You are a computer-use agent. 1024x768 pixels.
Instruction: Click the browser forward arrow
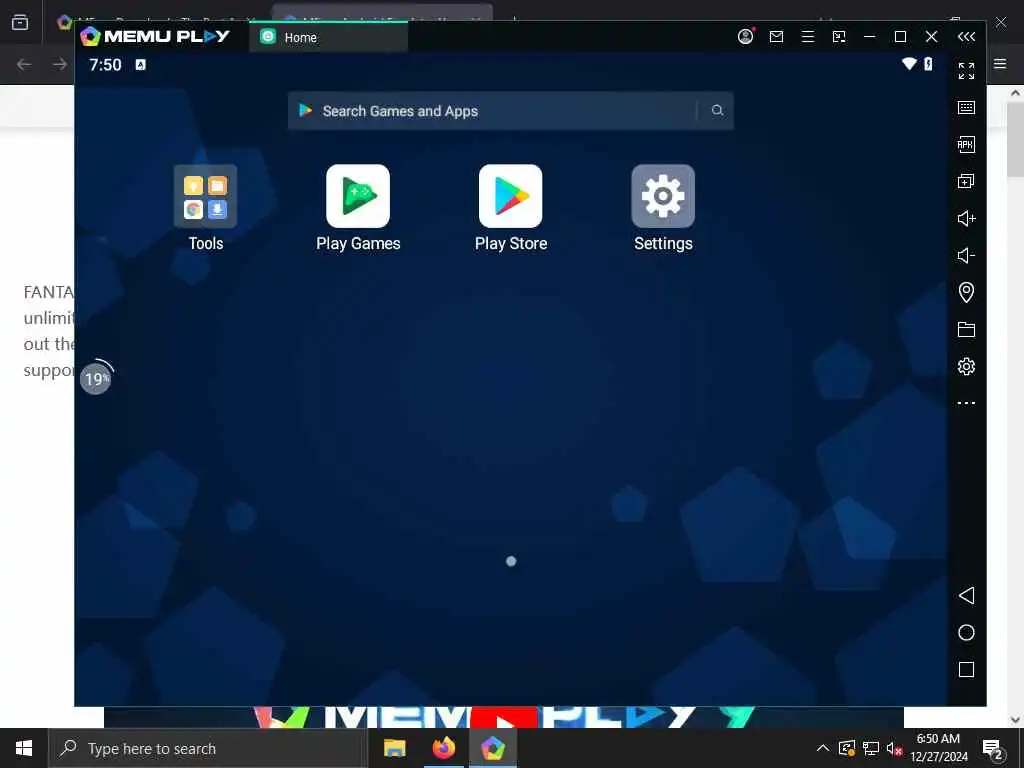click(59, 64)
